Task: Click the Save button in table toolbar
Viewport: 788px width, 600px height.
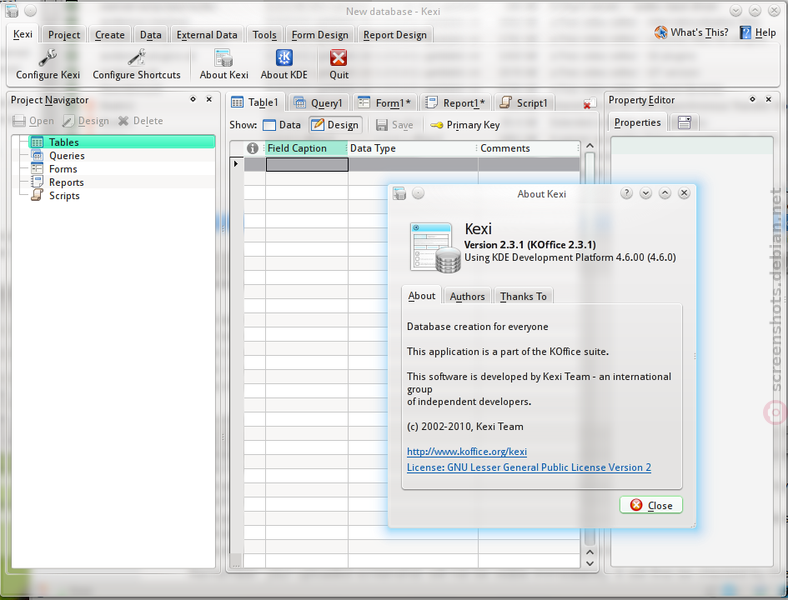Action: coord(395,125)
